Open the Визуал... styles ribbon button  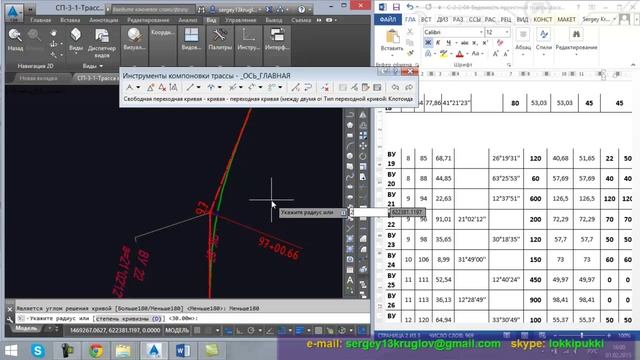[x=134, y=40]
